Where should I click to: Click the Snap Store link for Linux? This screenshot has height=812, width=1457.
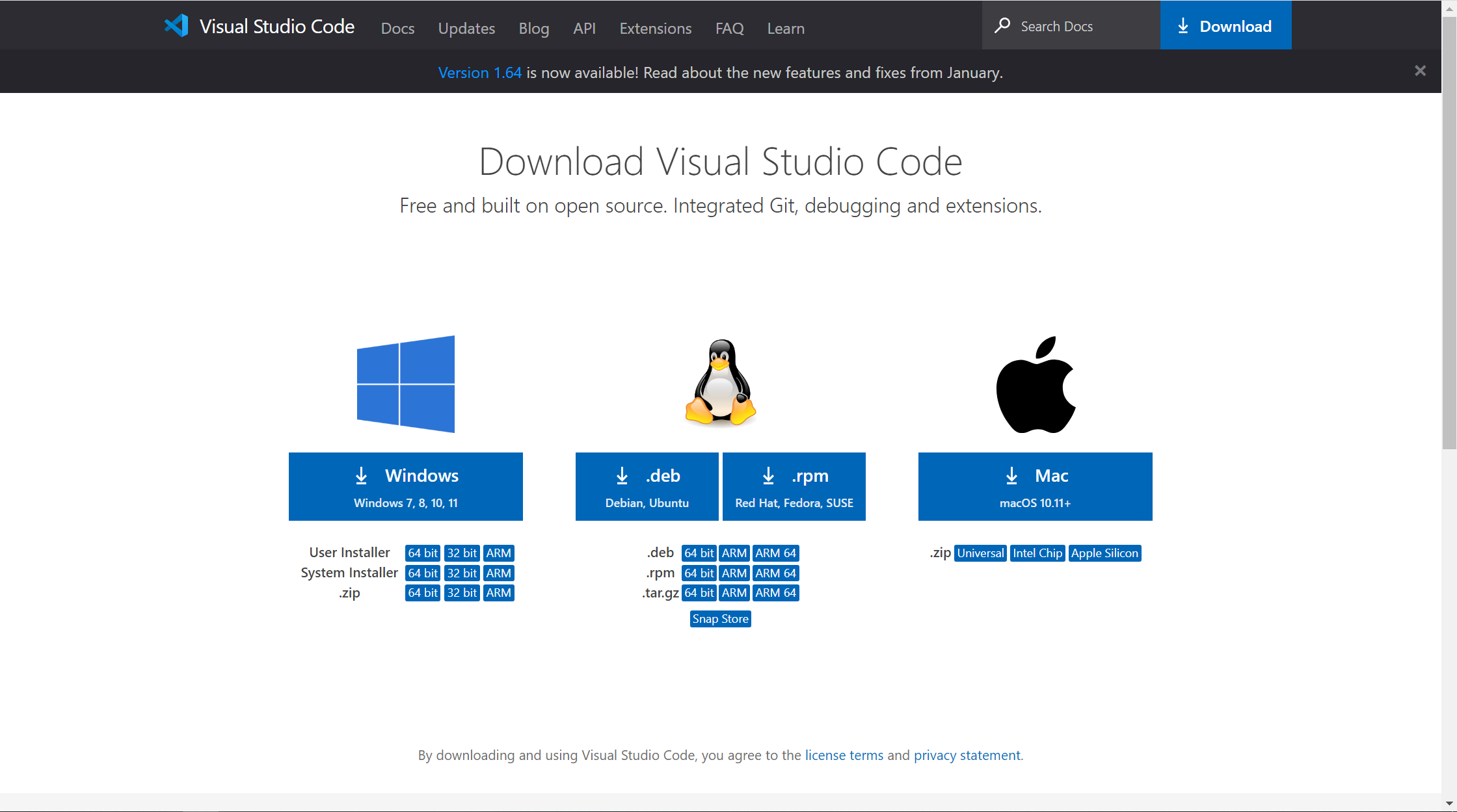coord(720,619)
